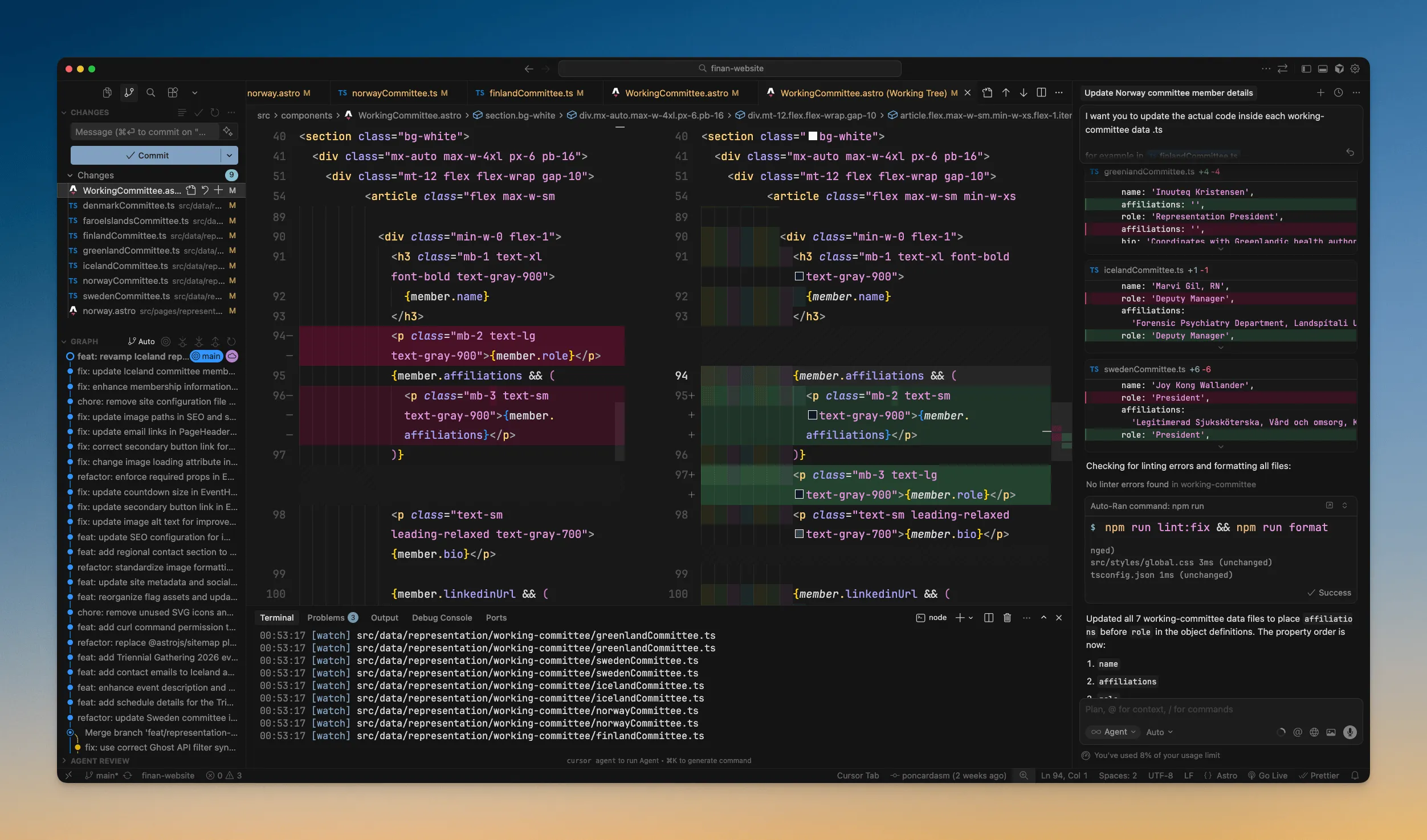Screen dimensions: 1427x840
Task: Collapse the Changes file list
Action: tap(70, 175)
